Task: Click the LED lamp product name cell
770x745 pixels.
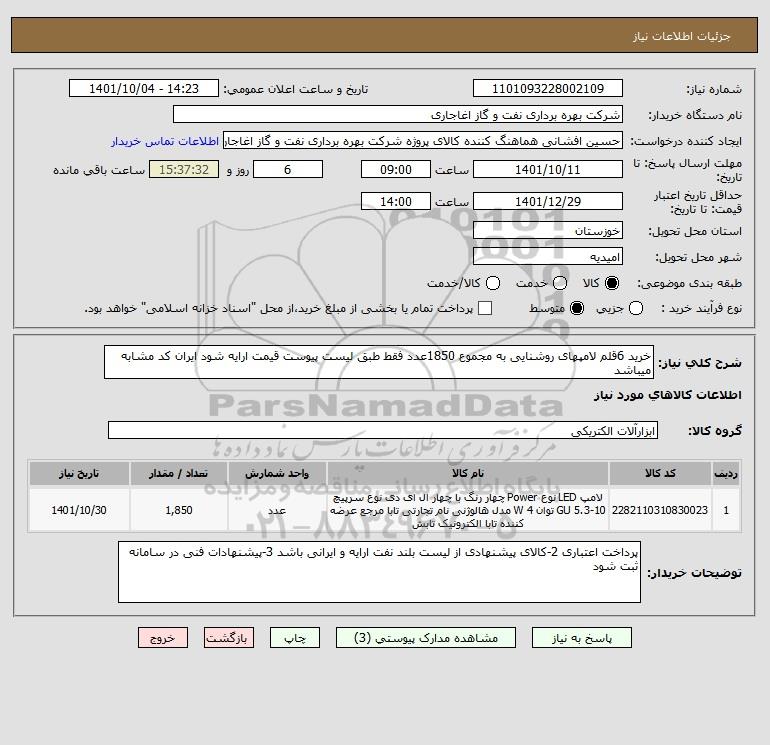Action: click(x=468, y=510)
